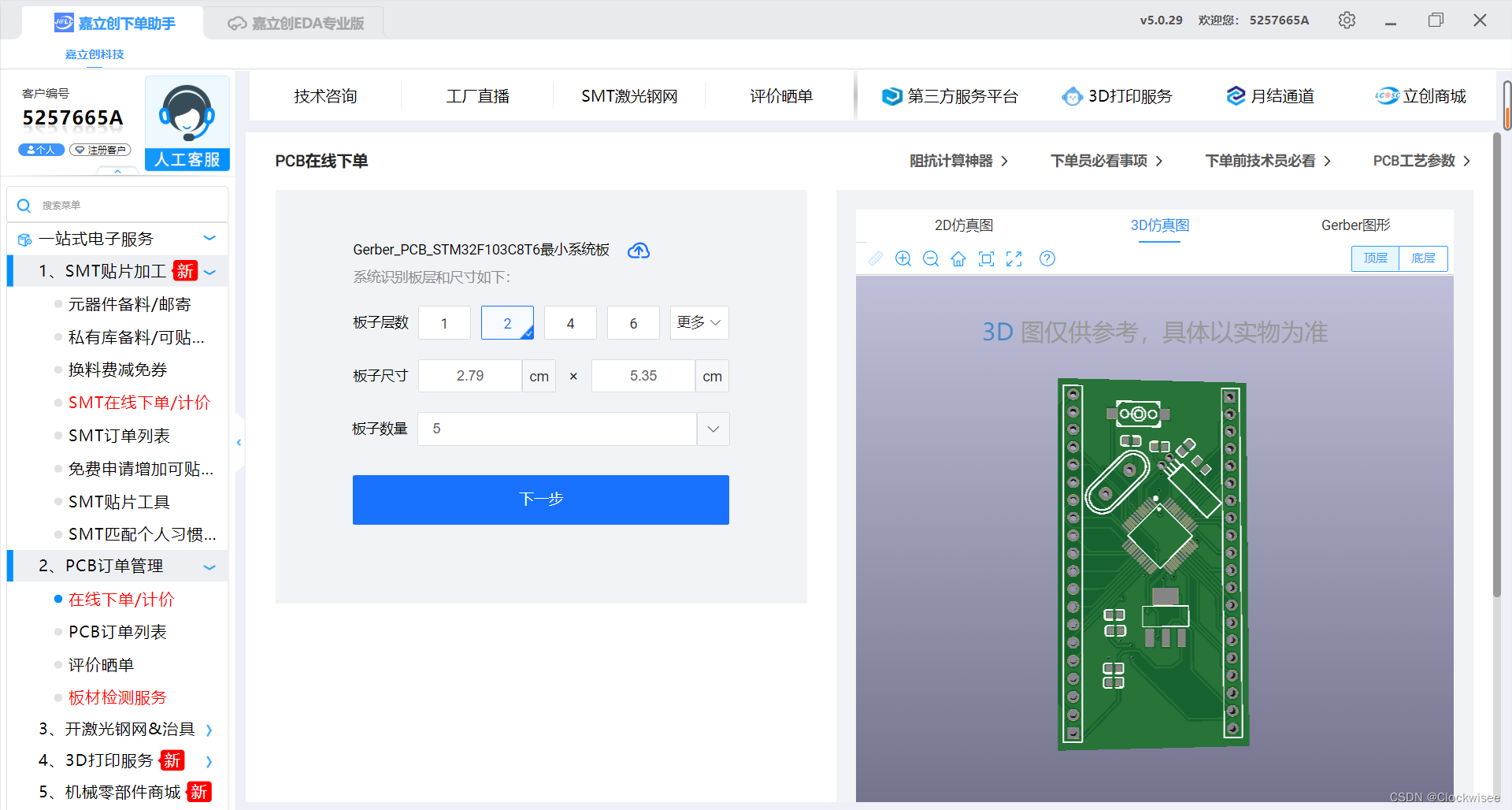Click the 注册客户 badge
Screen dimensions: 1512x810
[100, 150]
